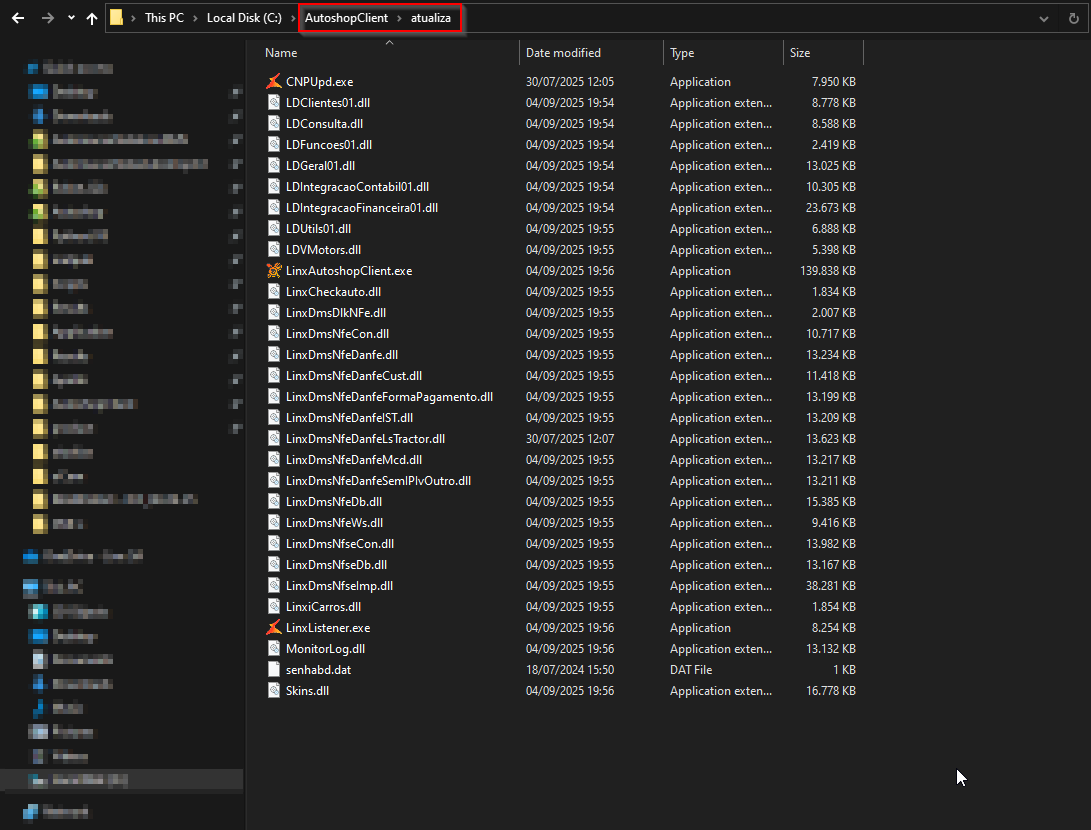The height and width of the screenshot is (830, 1091).
Task: Select the LDClientes01.dll file icon
Action: 274,102
